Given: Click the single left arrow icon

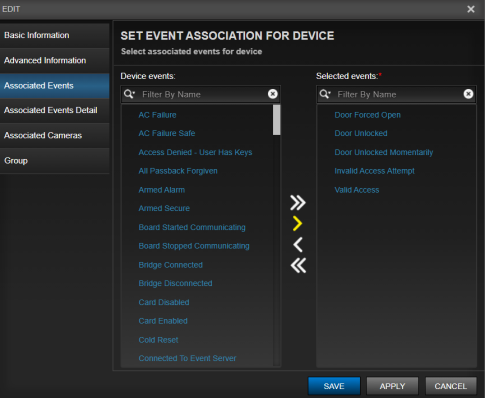Looking at the screenshot, I should click(298, 245).
